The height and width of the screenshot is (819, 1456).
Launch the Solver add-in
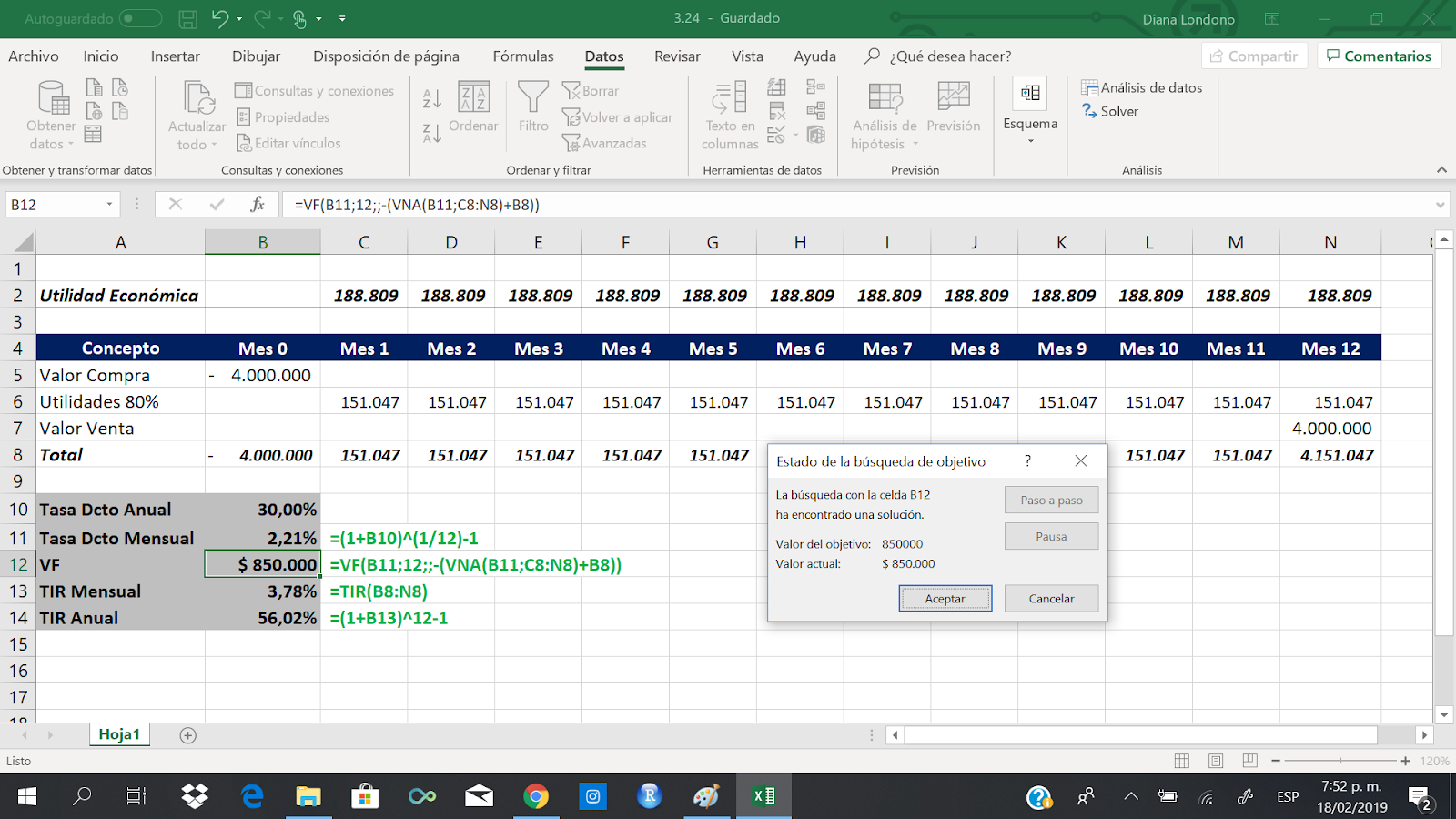point(1110,111)
